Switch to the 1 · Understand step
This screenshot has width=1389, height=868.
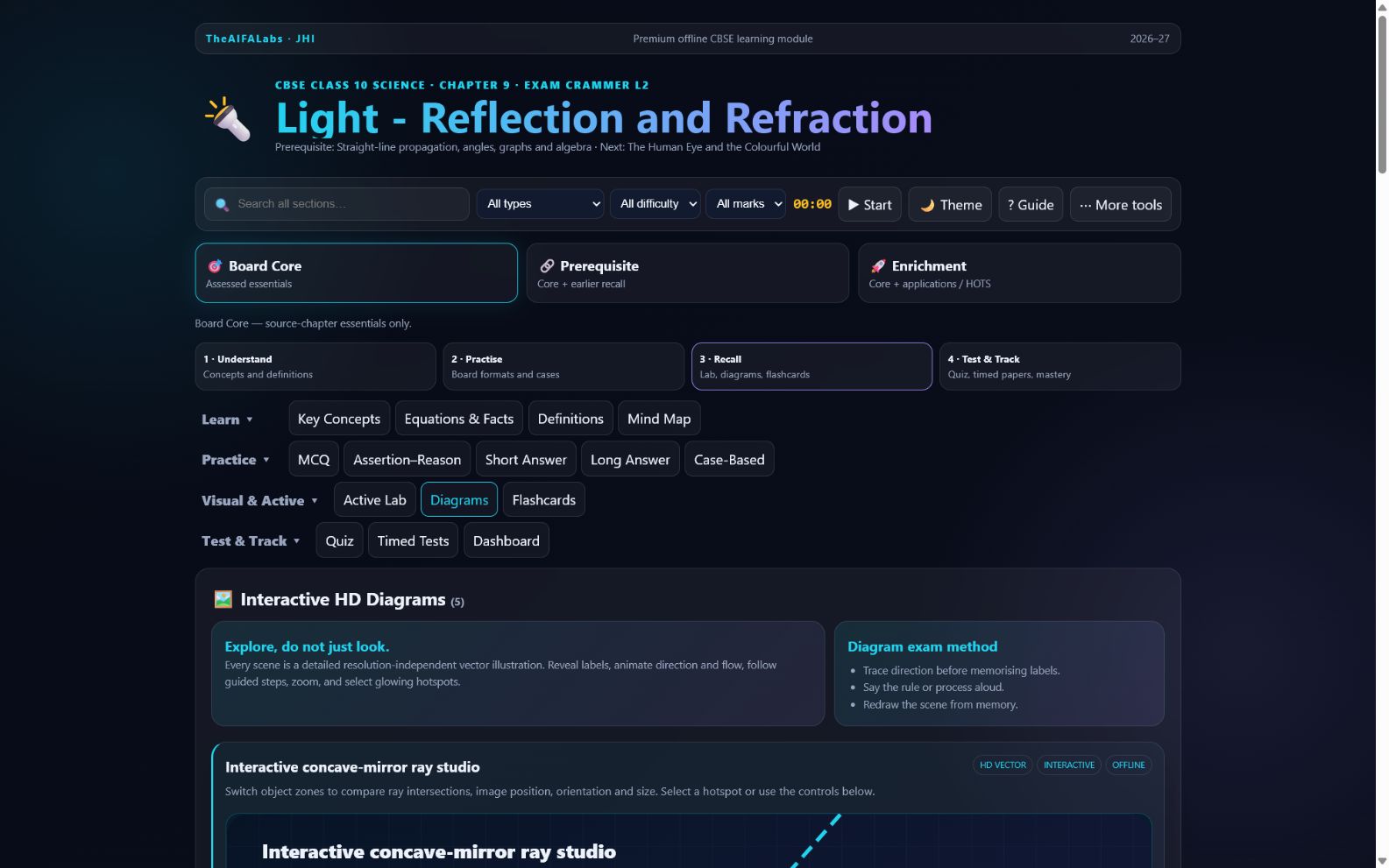(315, 366)
